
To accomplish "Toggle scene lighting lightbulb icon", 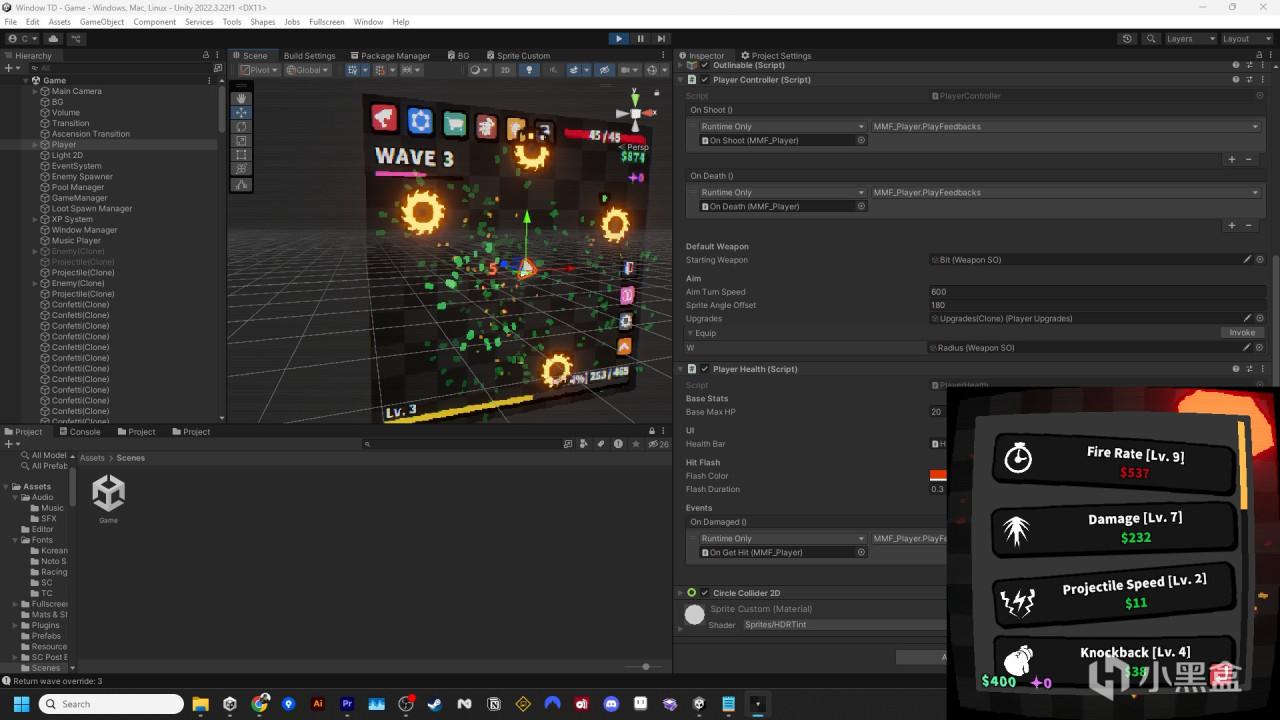I will [529, 70].
